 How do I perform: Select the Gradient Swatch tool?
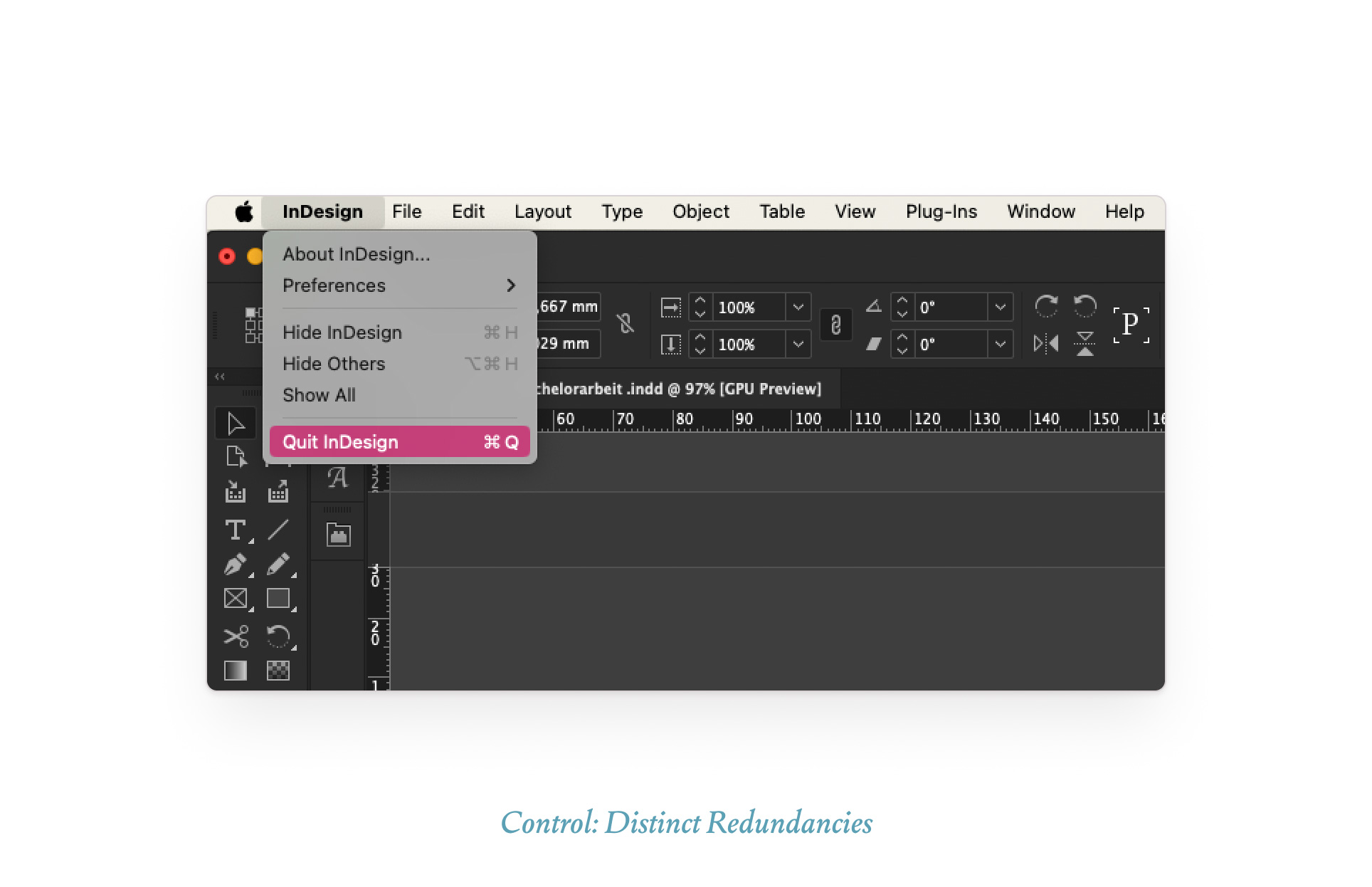coord(235,671)
